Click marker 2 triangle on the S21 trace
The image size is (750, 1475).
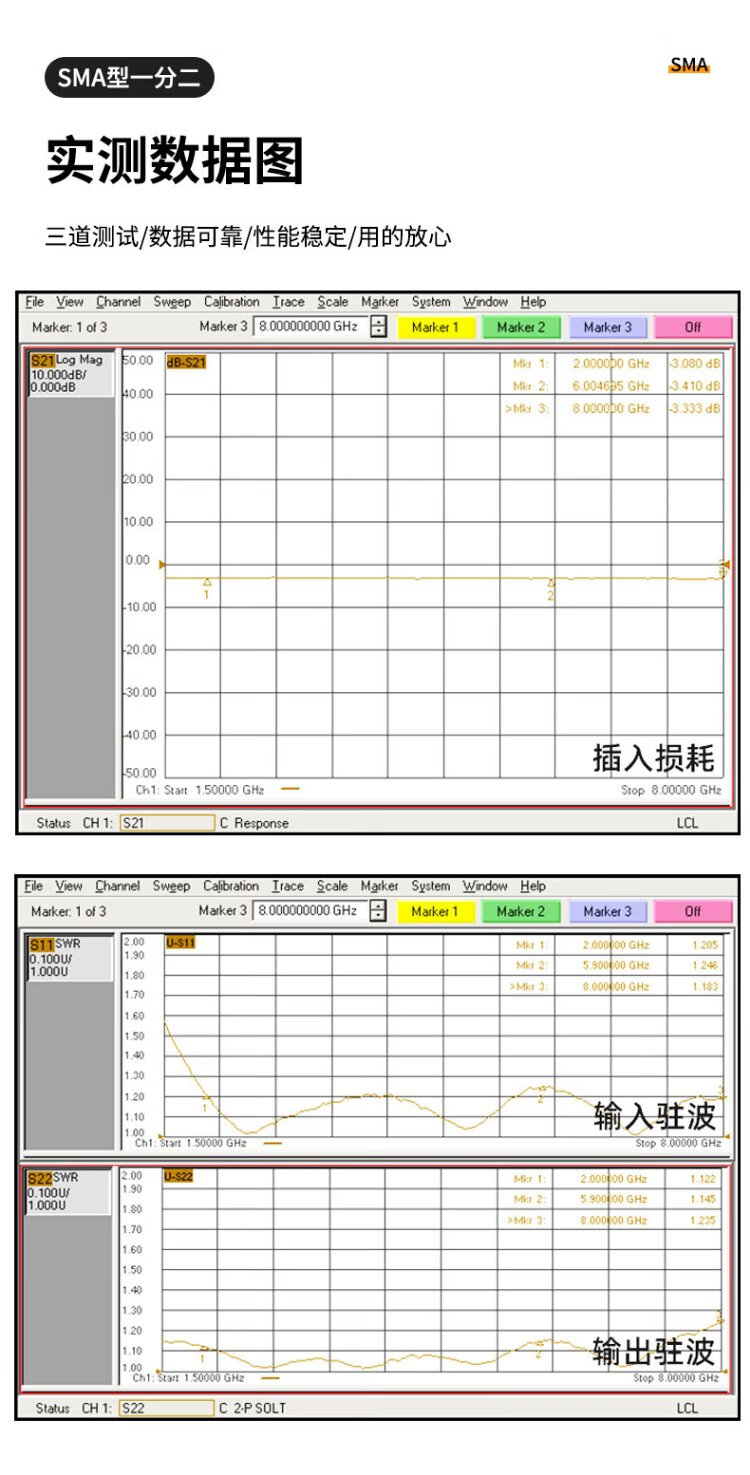pos(551,583)
